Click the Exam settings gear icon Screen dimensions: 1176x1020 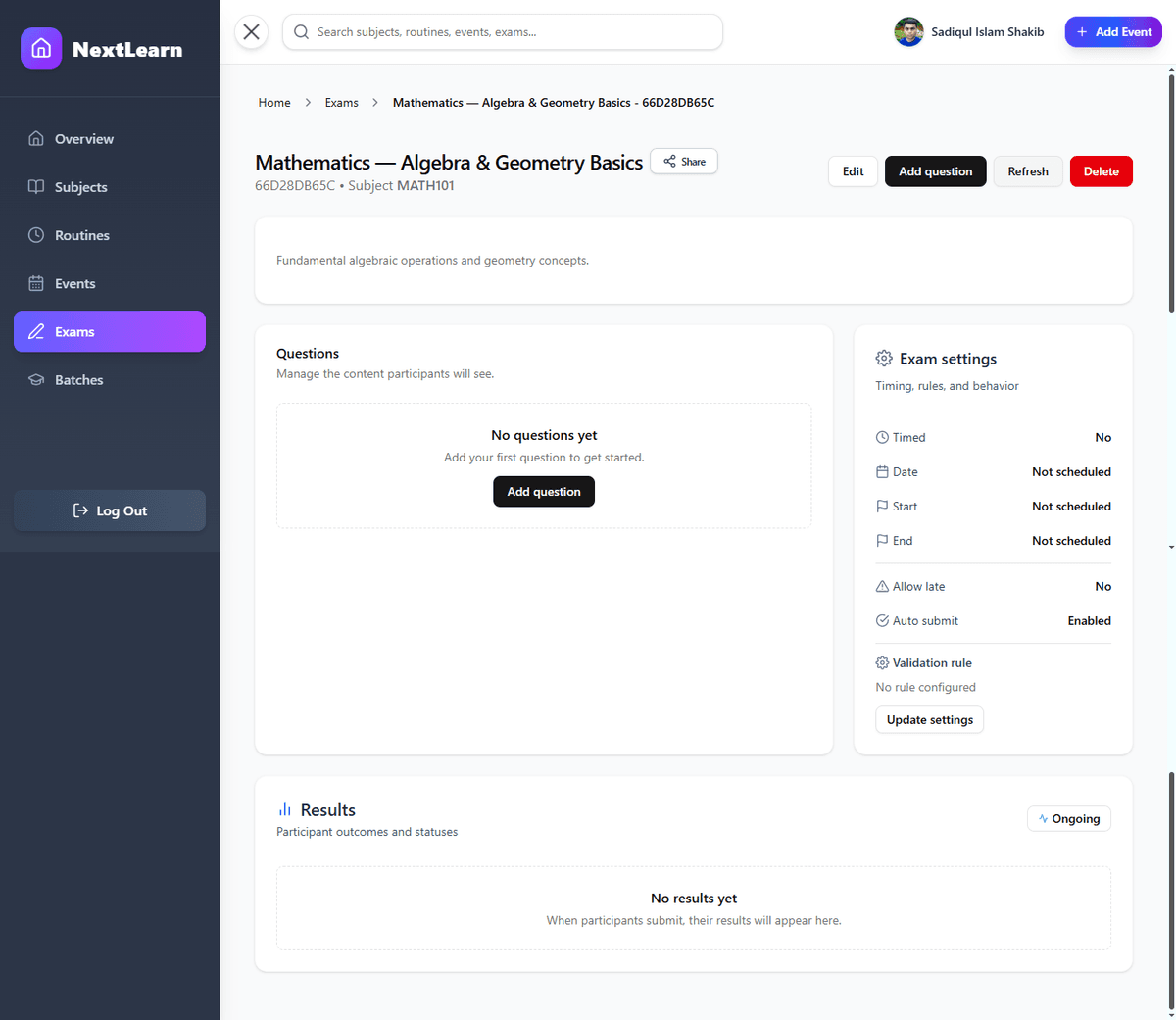point(884,359)
